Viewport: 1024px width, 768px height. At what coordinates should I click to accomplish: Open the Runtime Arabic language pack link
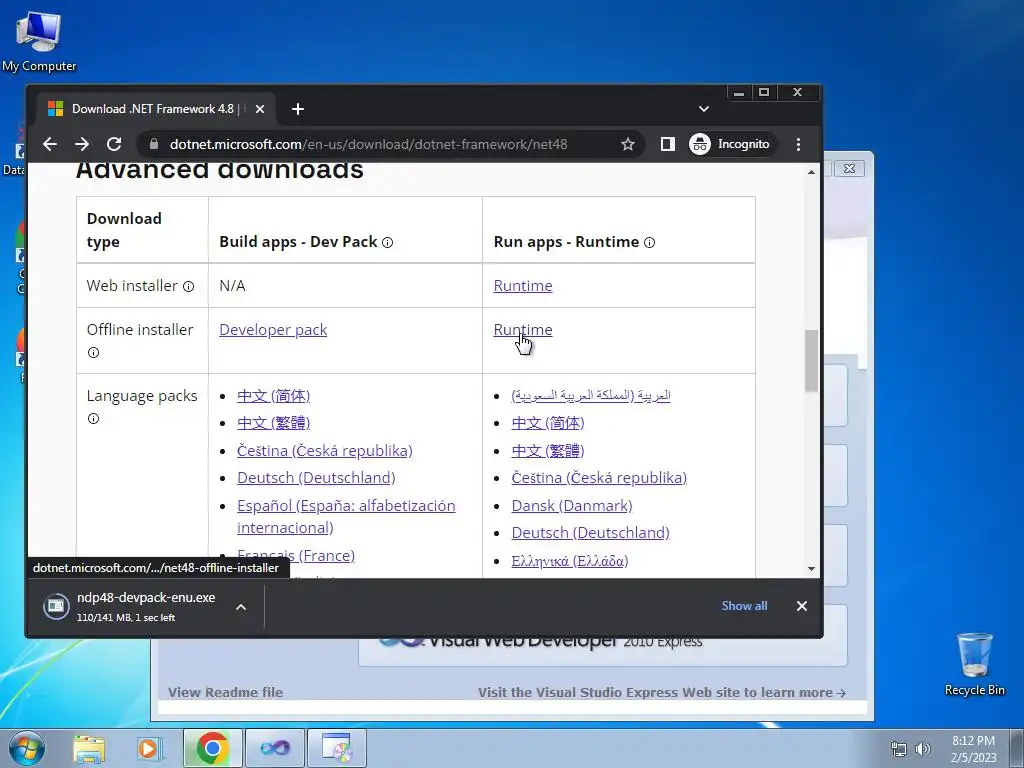(x=590, y=396)
